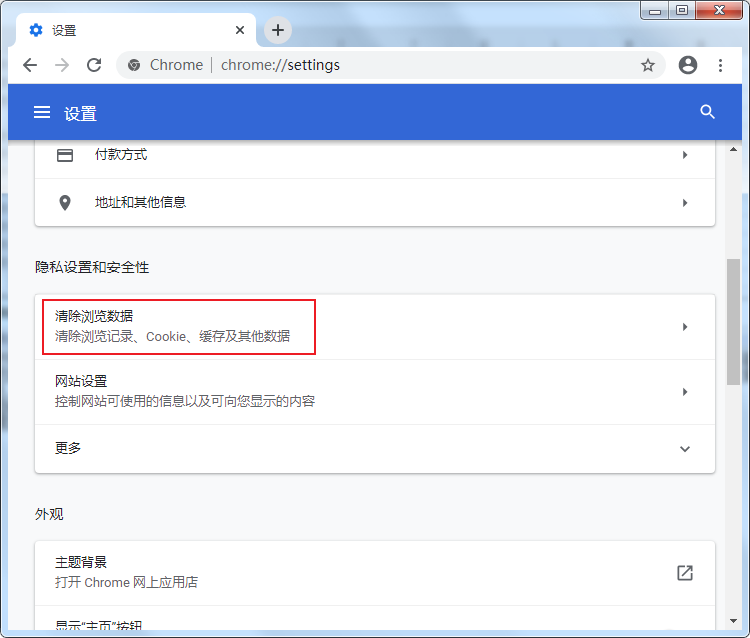750x638 pixels.
Task: Select the 设置 browser tab
Action: (136, 30)
